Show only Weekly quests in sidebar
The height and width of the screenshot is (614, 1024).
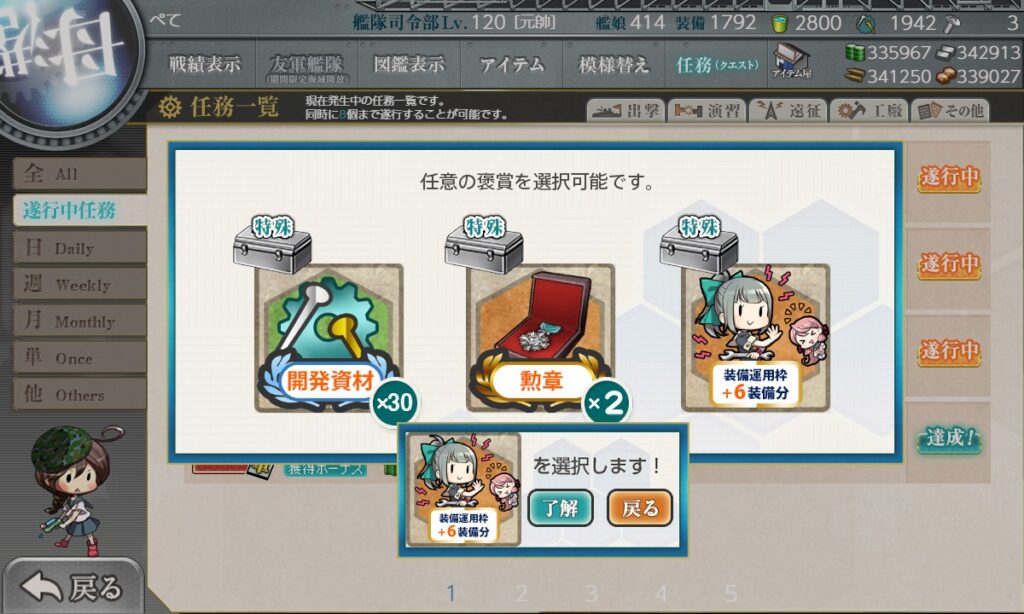click(x=80, y=284)
